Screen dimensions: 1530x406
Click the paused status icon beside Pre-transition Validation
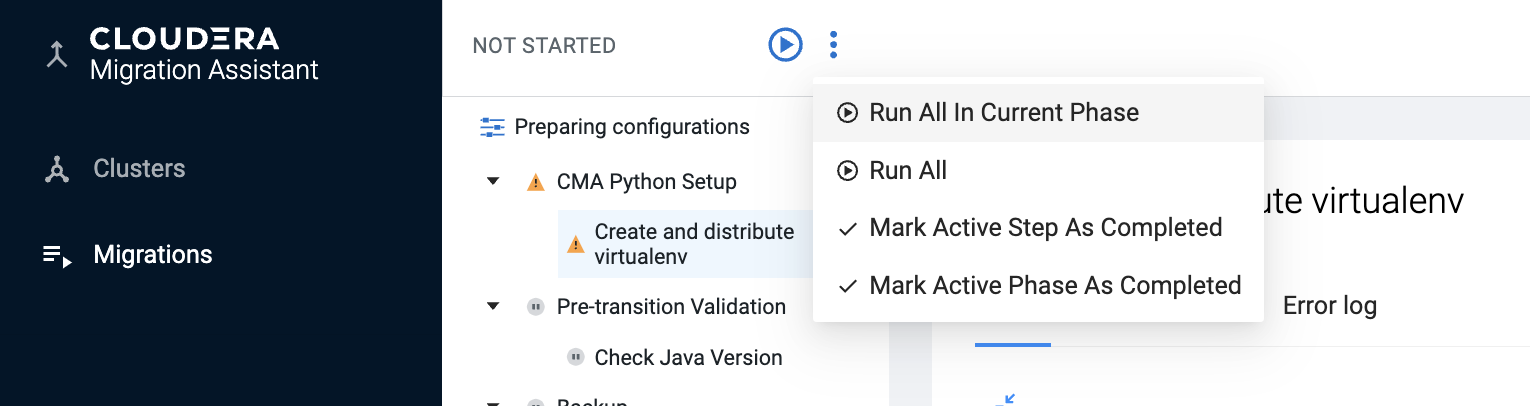[x=536, y=307]
